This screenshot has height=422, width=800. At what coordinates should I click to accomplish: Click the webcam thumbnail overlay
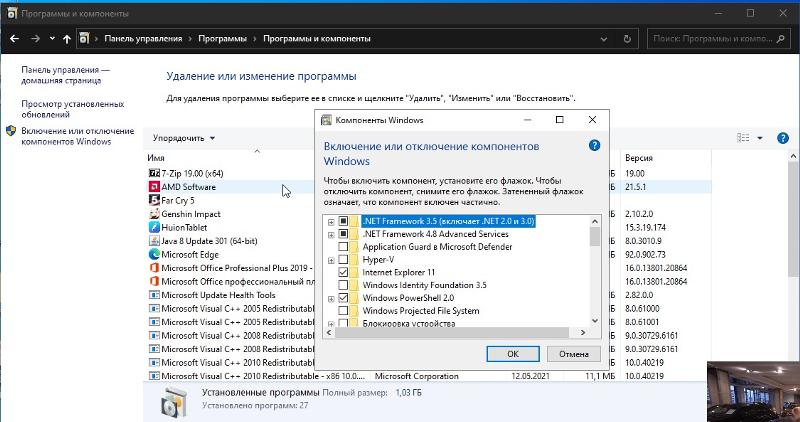[753, 392]
